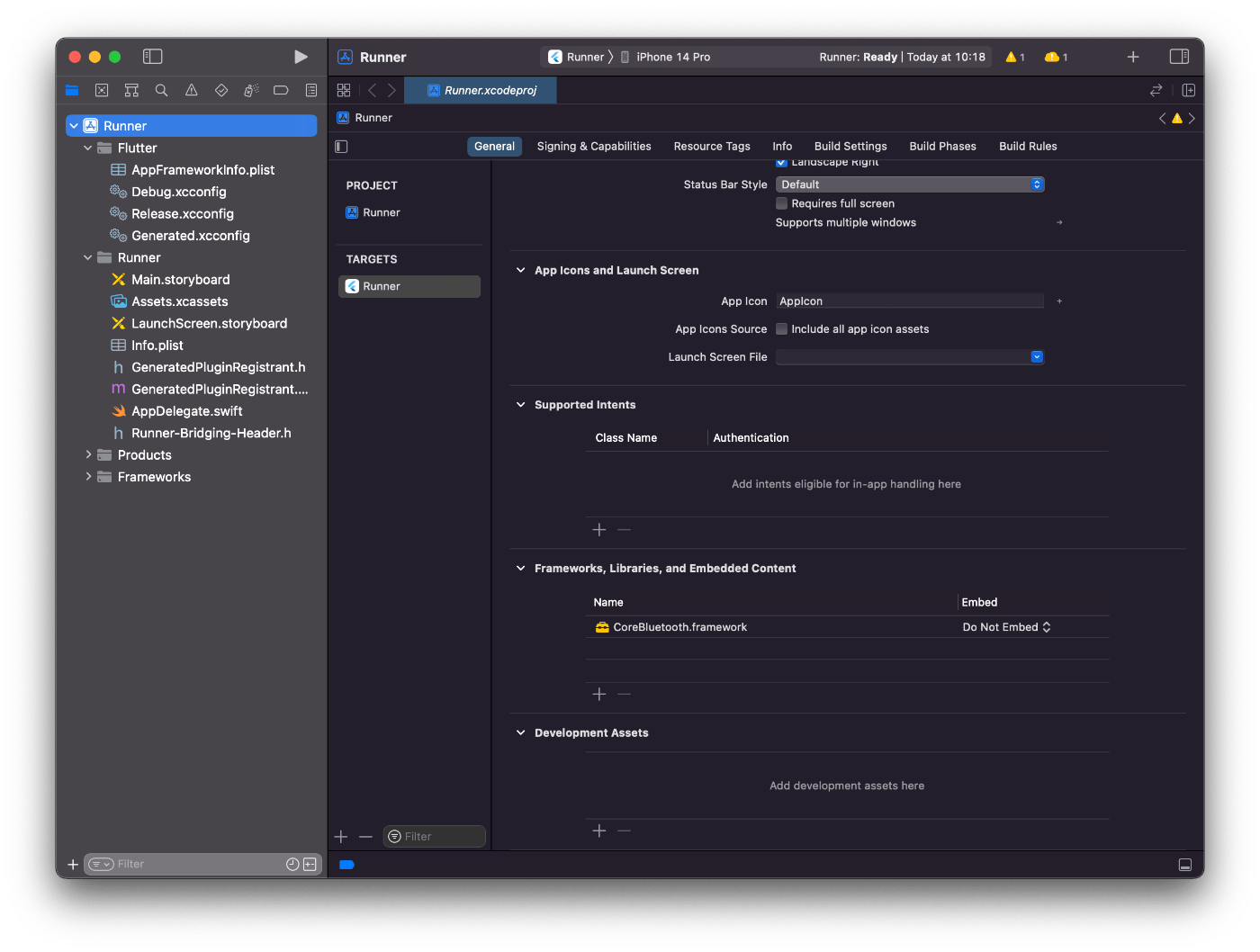Viewport: 1260px width, 952px height.
Task: Click the targets Filter field
Action: (435, 837)
